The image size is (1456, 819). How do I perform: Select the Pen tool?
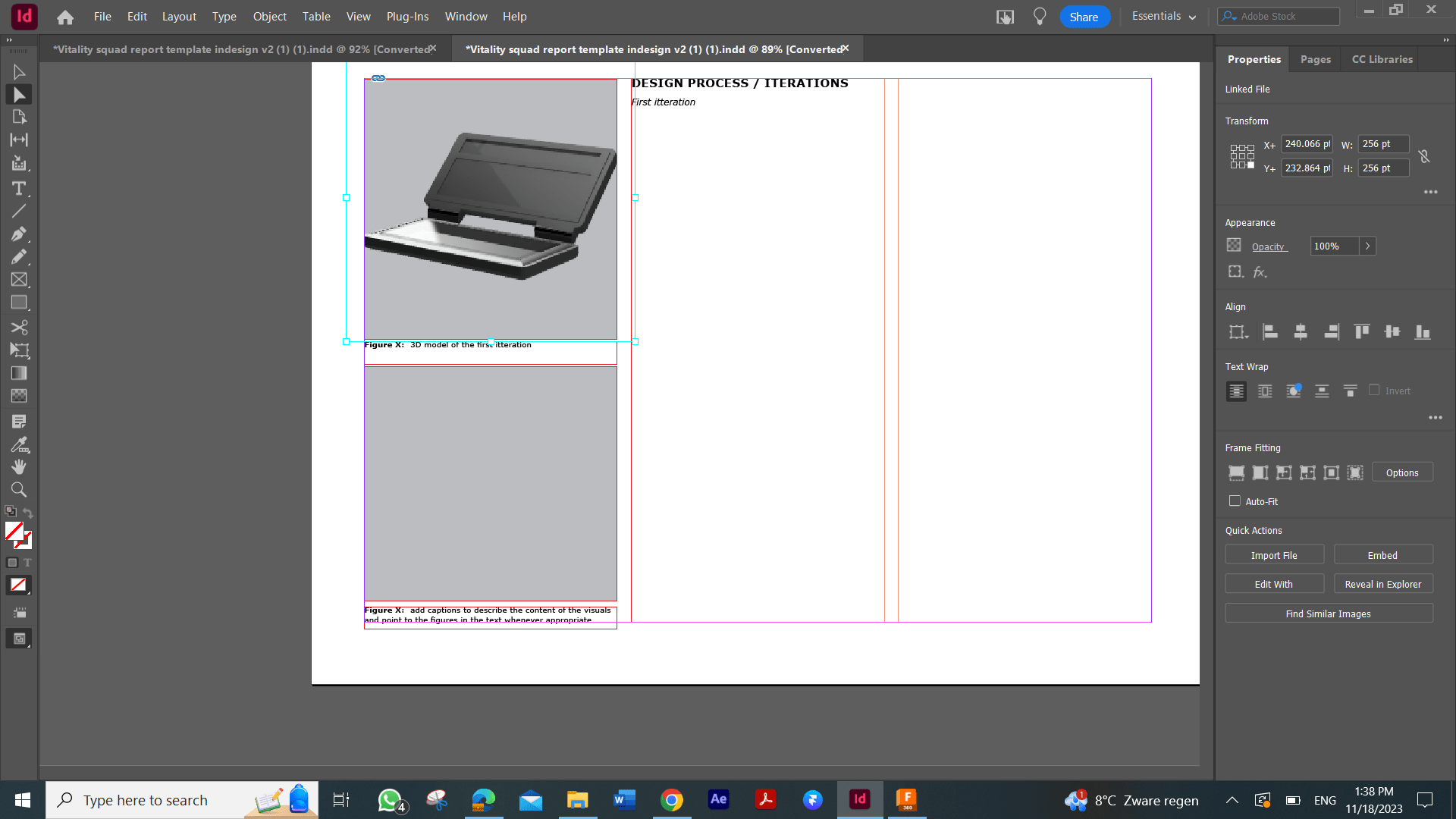(x=19, y=234)
